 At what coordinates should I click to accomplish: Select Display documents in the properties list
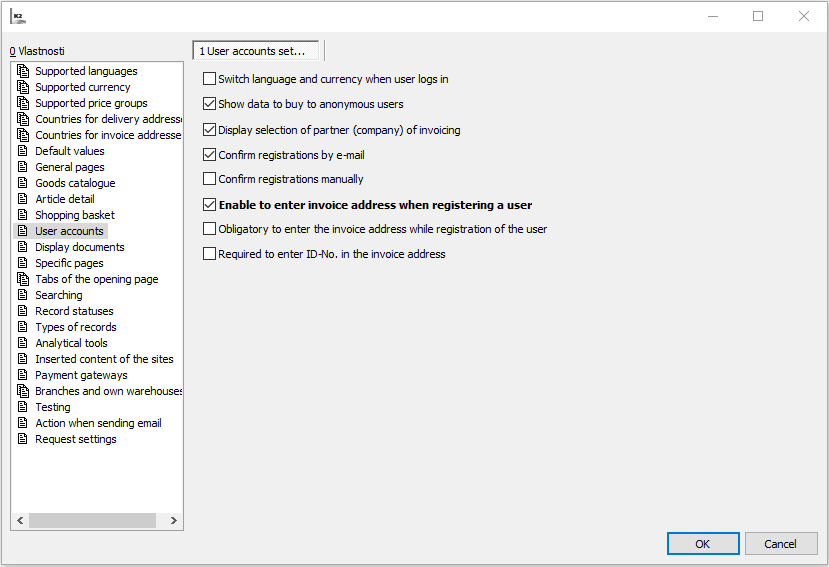coord(79,247)
